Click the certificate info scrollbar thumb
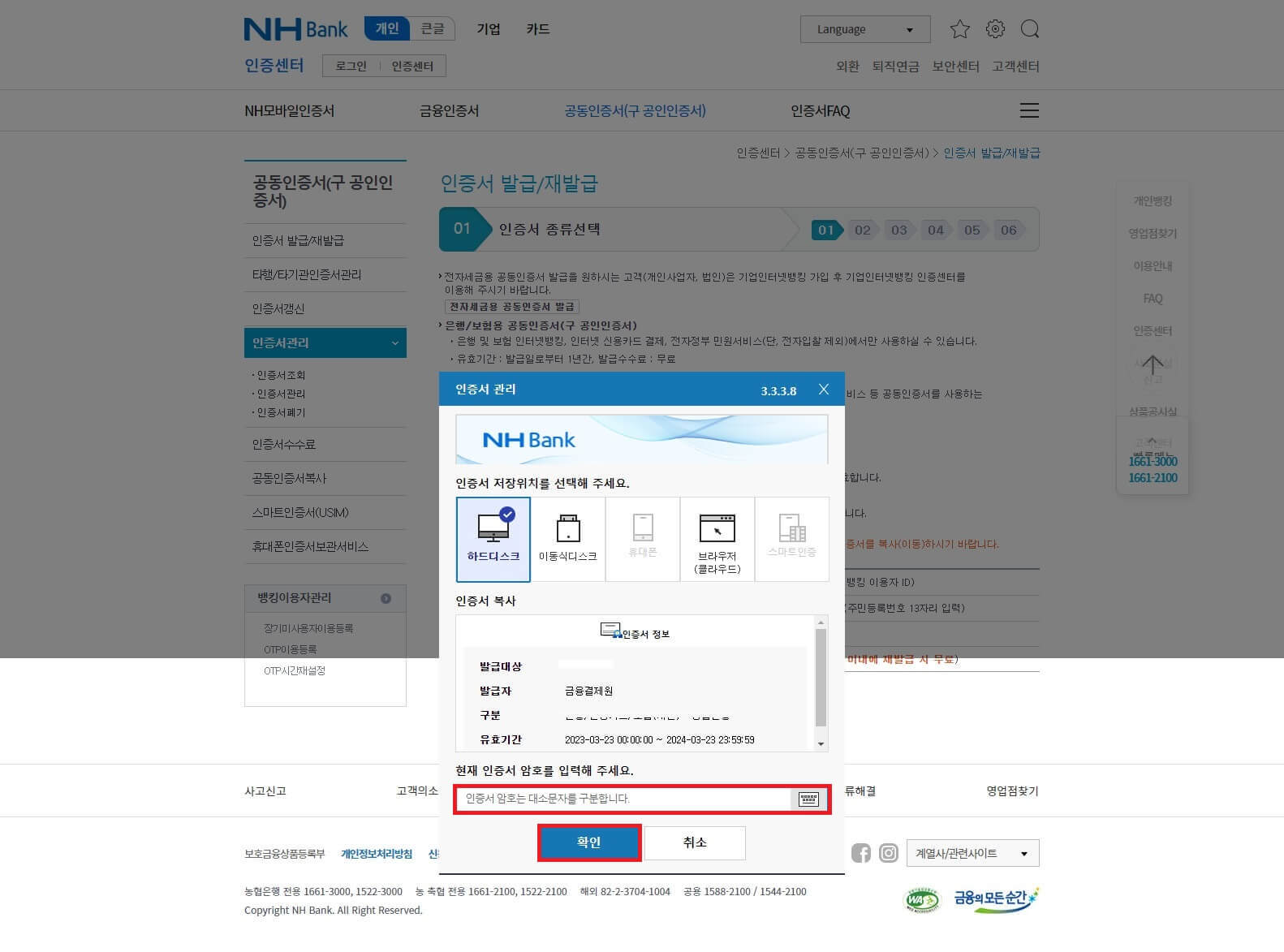The image size is (1284, 952). [821, 677]
